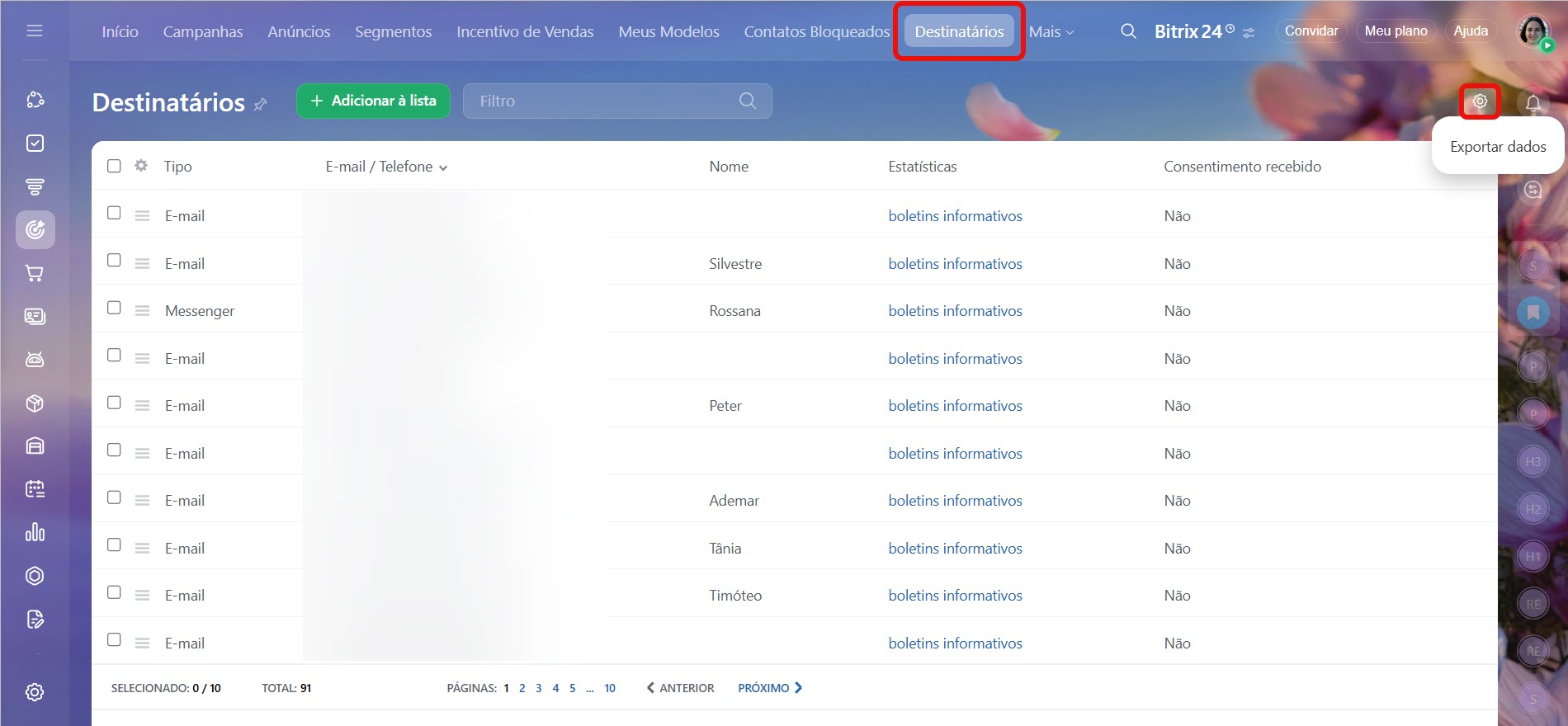Click the pin icon beside Destinatários title
The image size is (1568, 726).
coord(261,104)
